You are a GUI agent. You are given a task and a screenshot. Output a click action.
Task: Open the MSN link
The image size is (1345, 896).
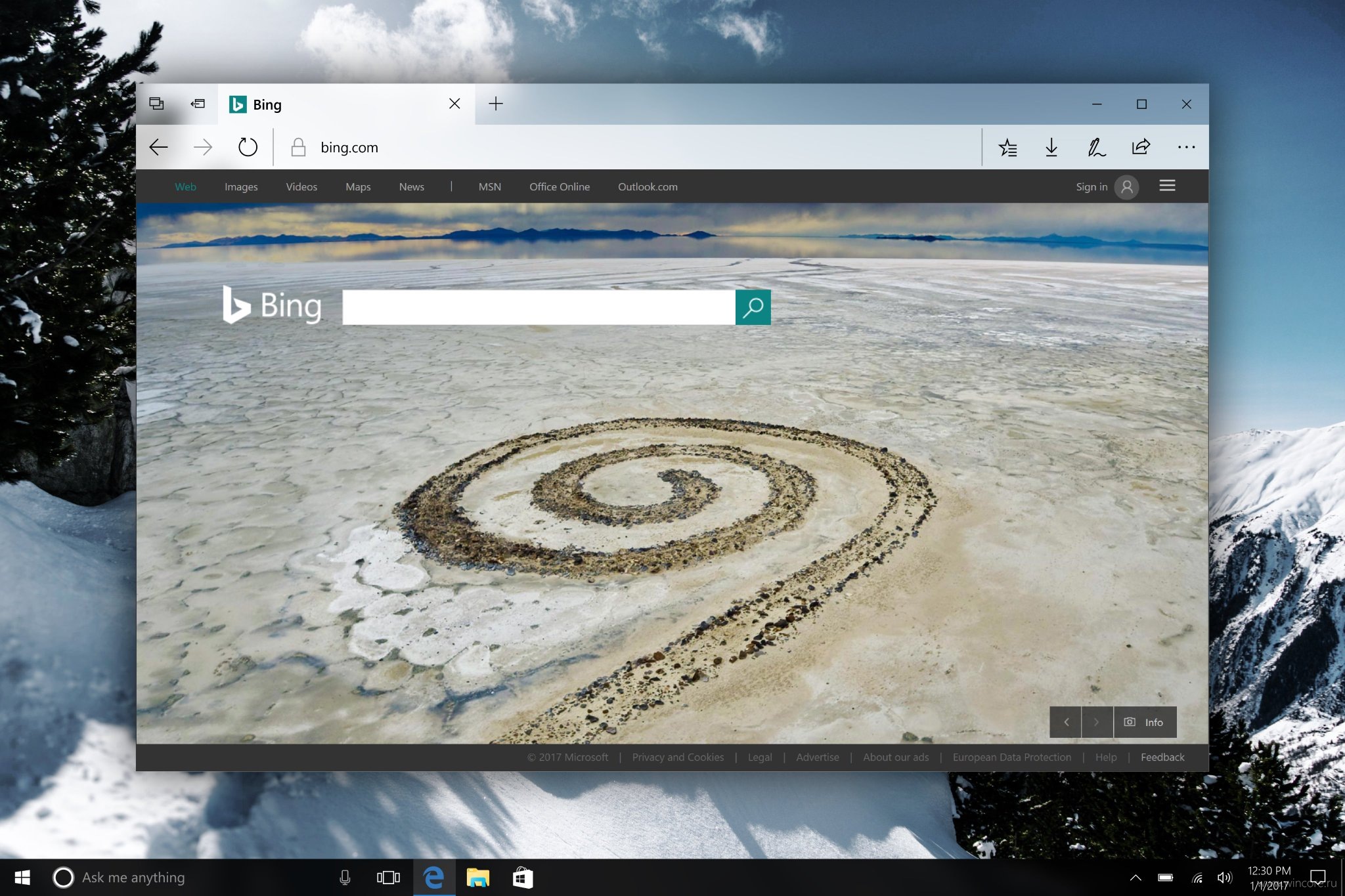coord(490,187)
